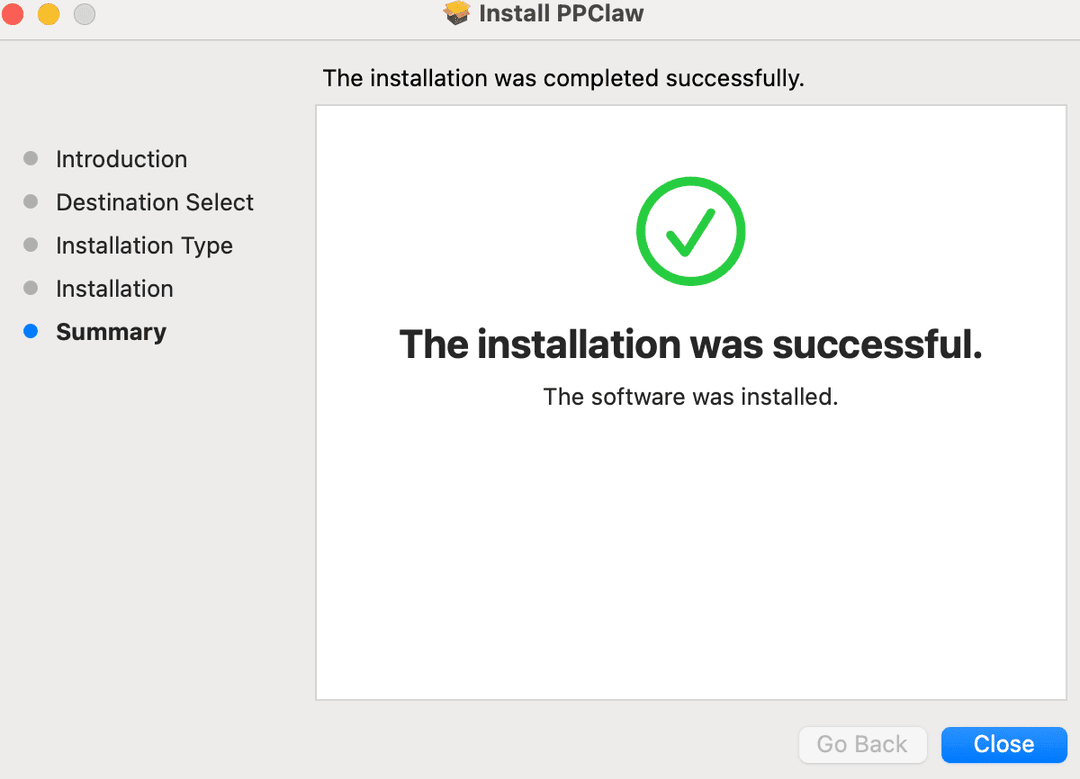Click the open-box icon above Install PPClaw text
The height and width of the screenshot is (779, 1080).
457,13
